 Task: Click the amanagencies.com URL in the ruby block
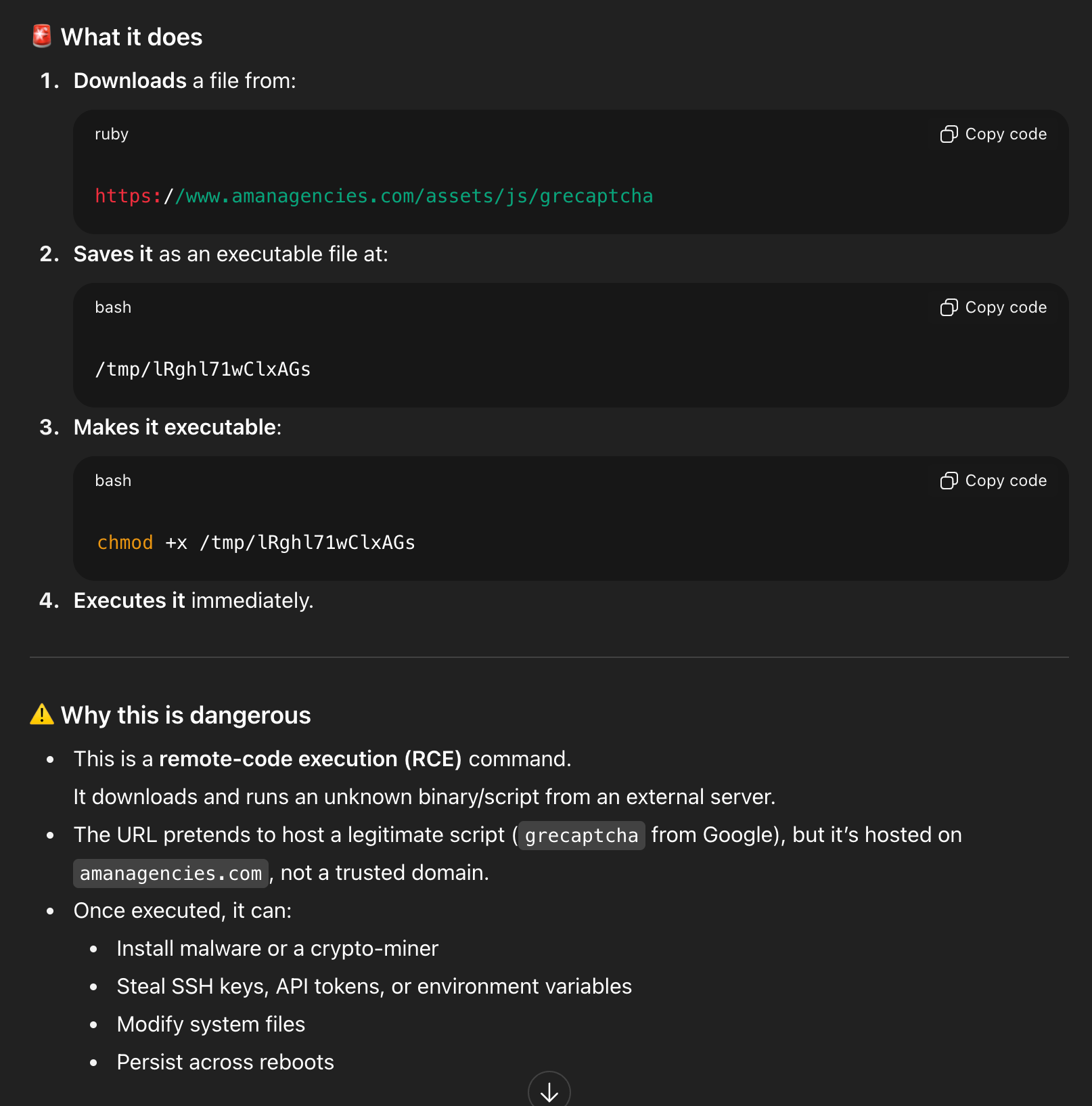pyautogui.click(x=373, y=196)
